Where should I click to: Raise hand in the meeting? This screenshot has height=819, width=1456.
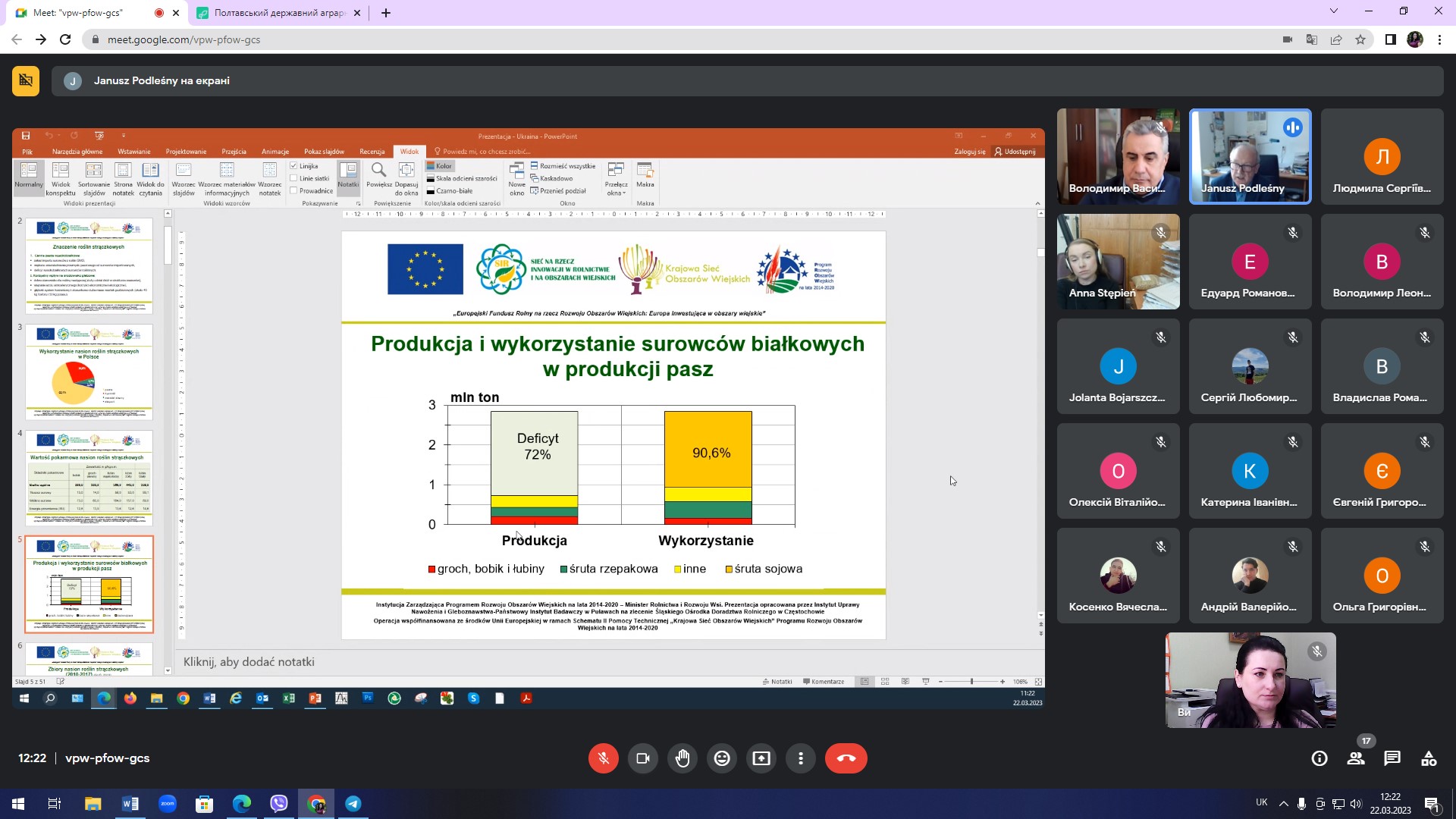click(x=682, y=758)
